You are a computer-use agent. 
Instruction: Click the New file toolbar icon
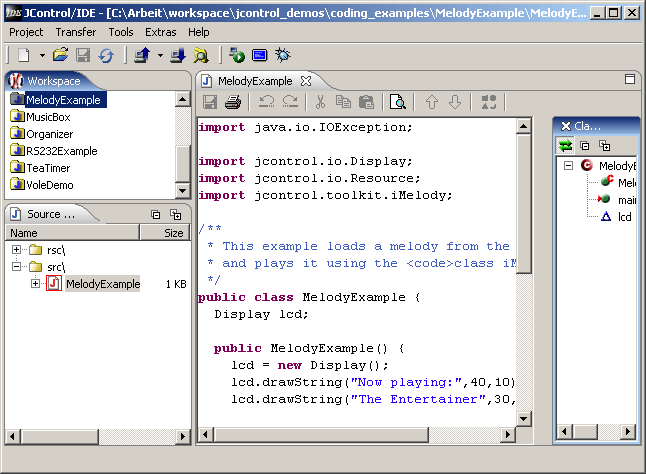[x=23, y=55]
